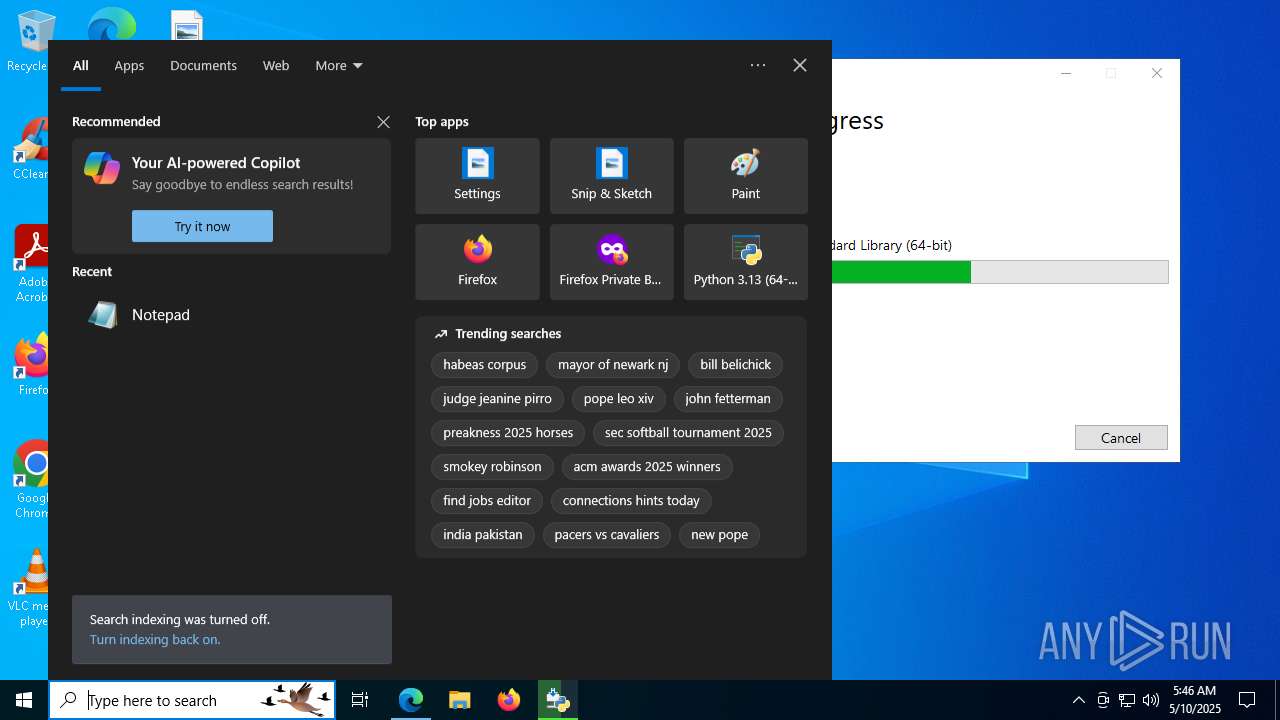Launch Python 3.13 (64-bit) tile
The image size is (1280, 720).
click(x=745, y=262)
